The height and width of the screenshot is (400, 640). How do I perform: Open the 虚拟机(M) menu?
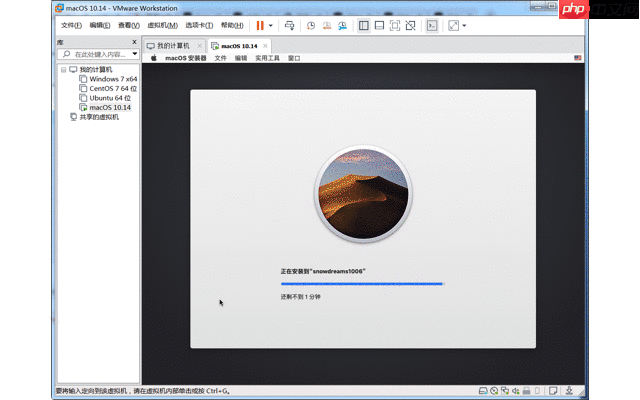tap(162, 25)
